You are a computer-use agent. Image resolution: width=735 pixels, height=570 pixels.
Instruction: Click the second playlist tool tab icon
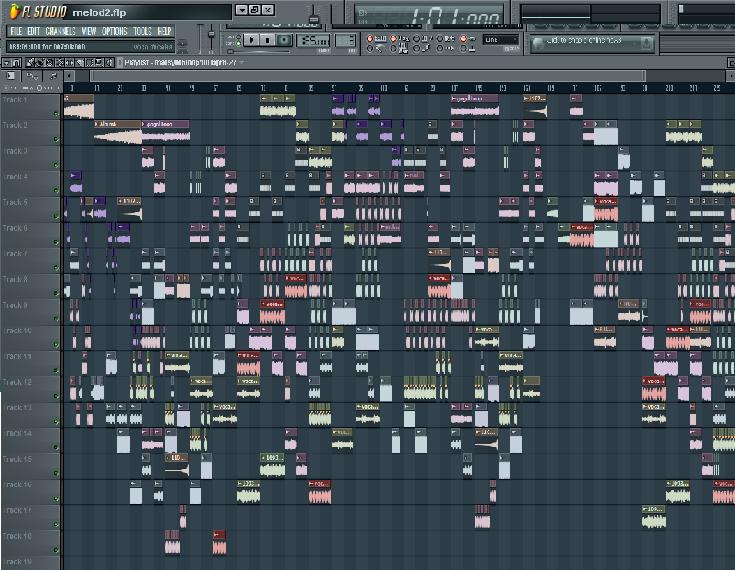(x=33, y=76)
